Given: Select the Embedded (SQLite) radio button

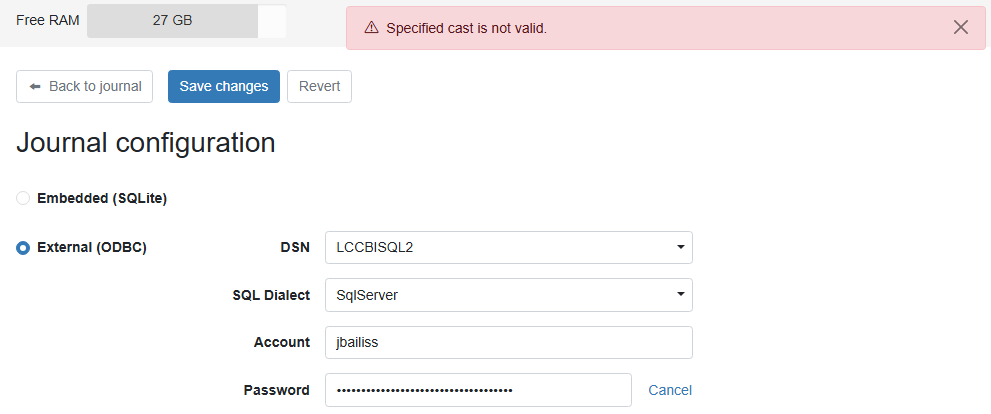Looking at the screenshot, I should (23, 198).
